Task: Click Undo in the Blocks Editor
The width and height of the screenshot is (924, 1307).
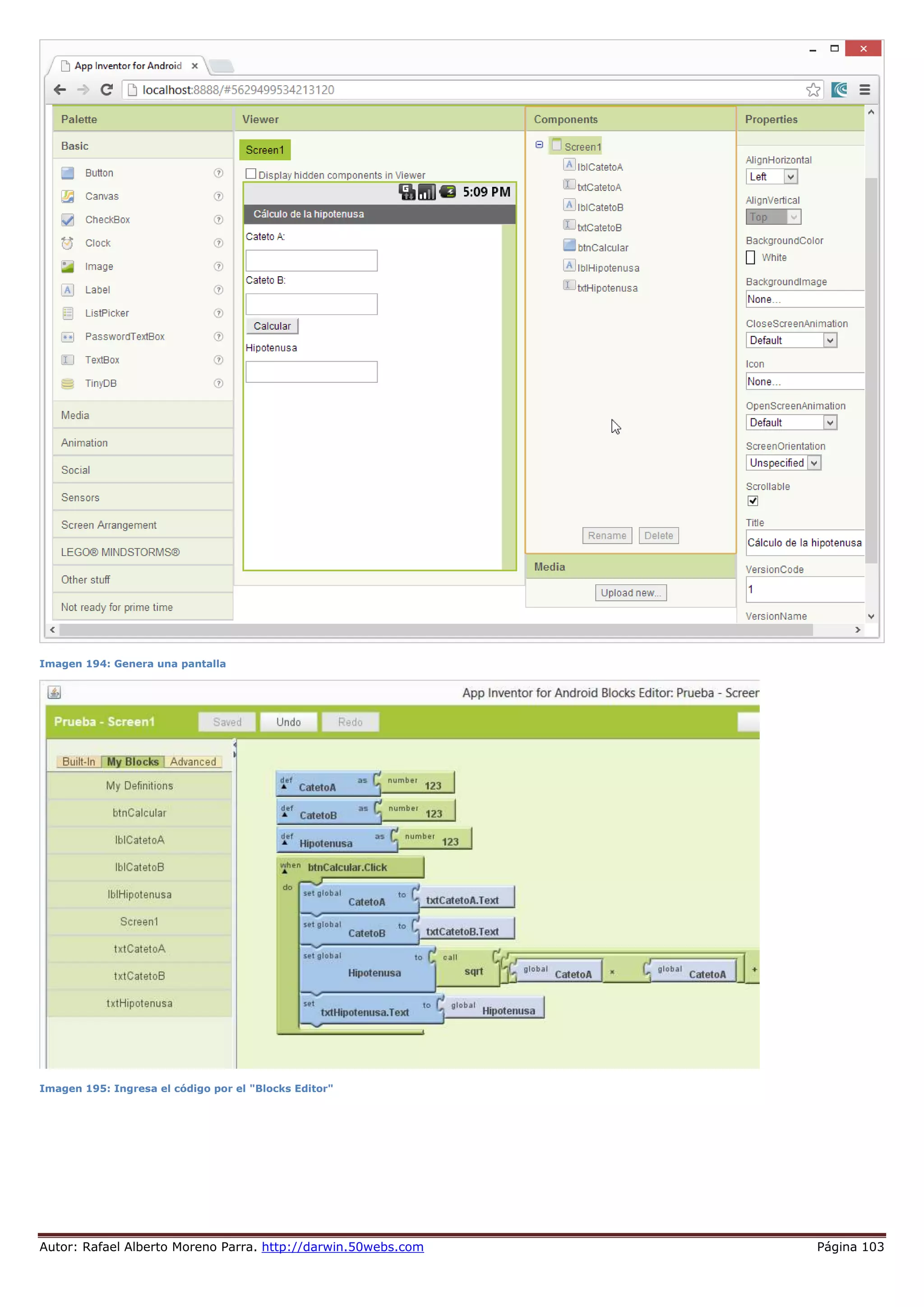Action: click(288, 722)
